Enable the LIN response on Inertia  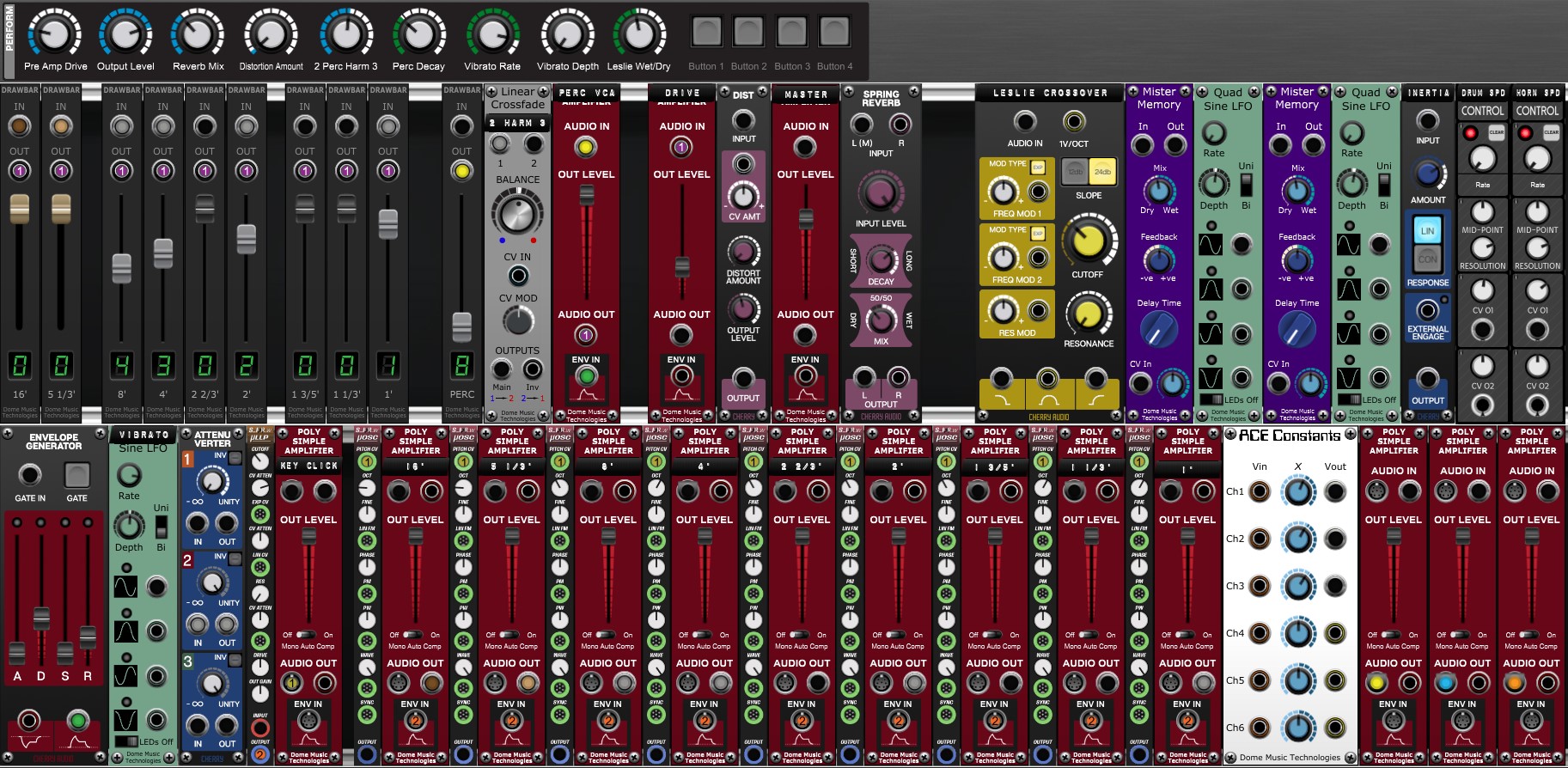[x=1428, y=231]
